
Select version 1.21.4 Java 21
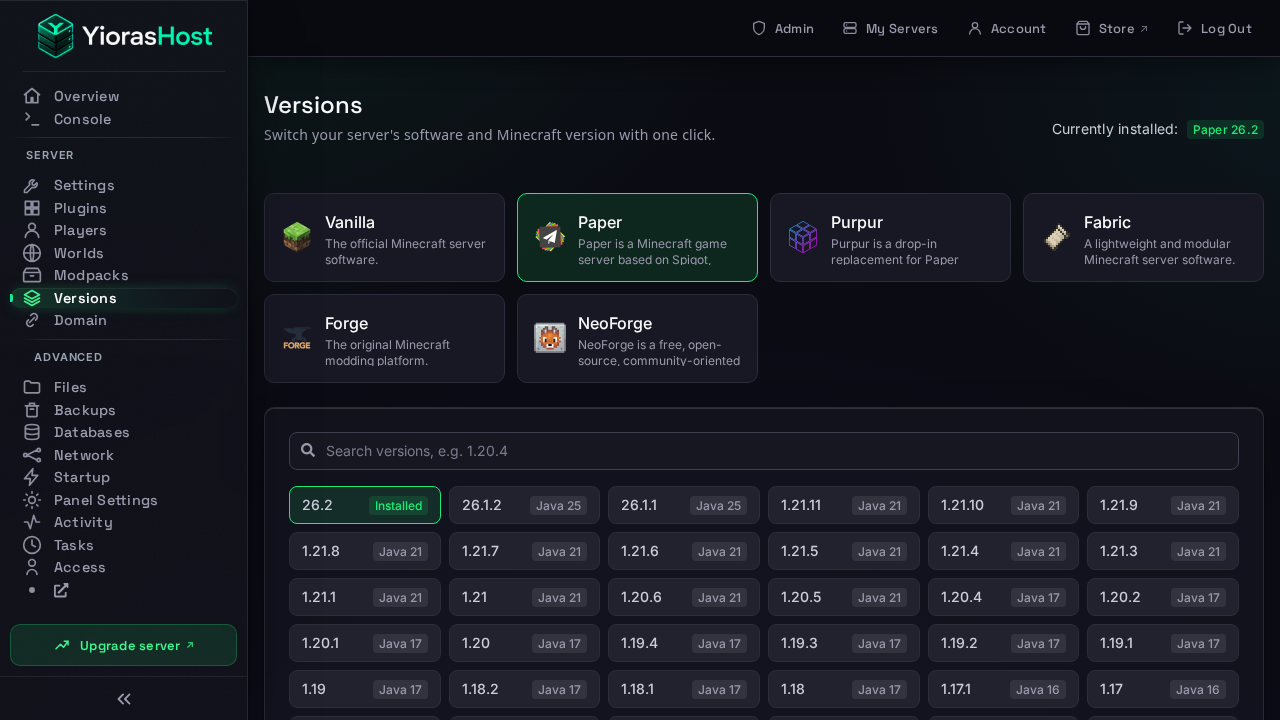pyautogui.click(x=1003, y=551)
